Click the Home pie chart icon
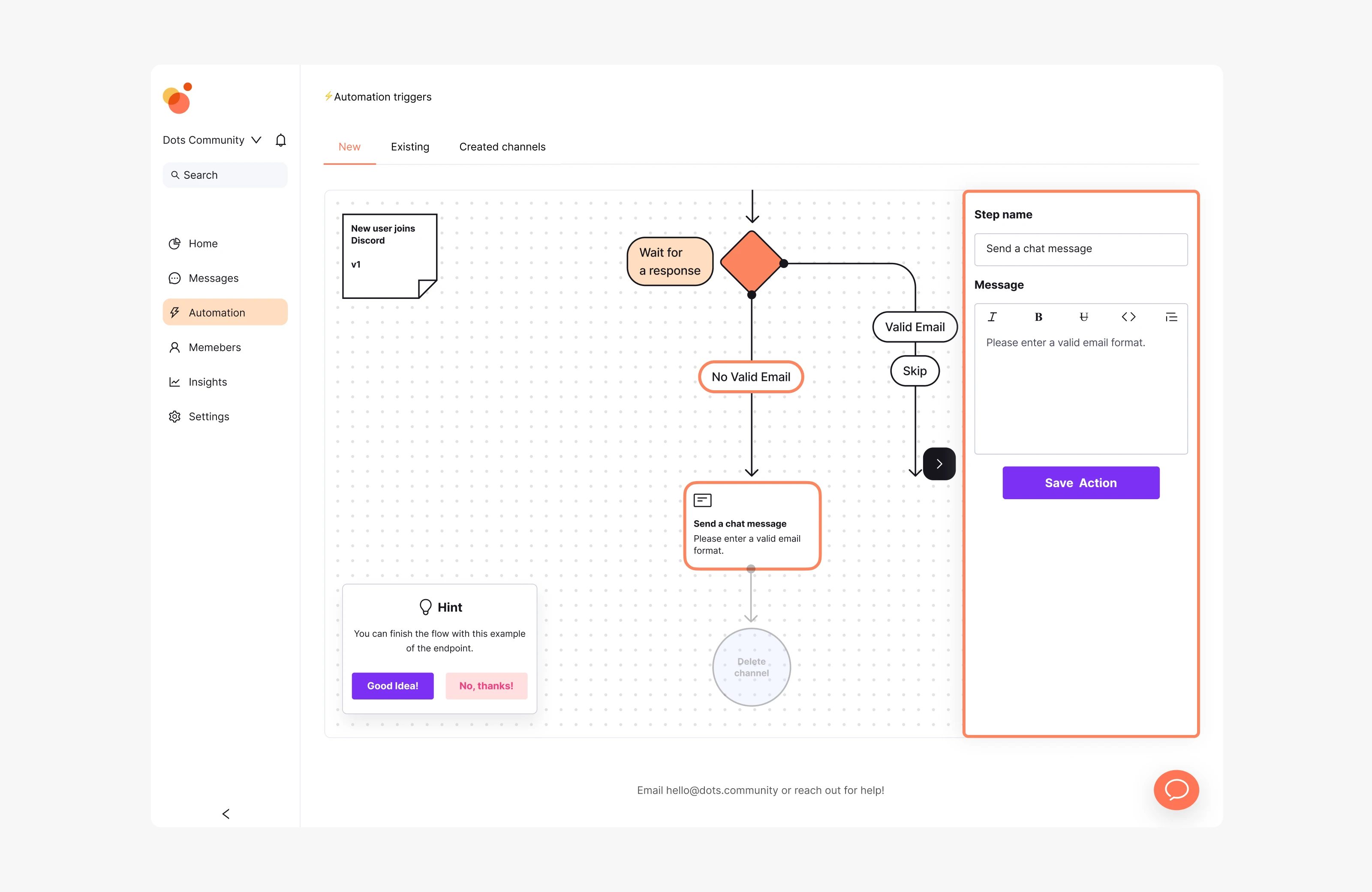1372x892 pixels. click(x=175, y=243)
